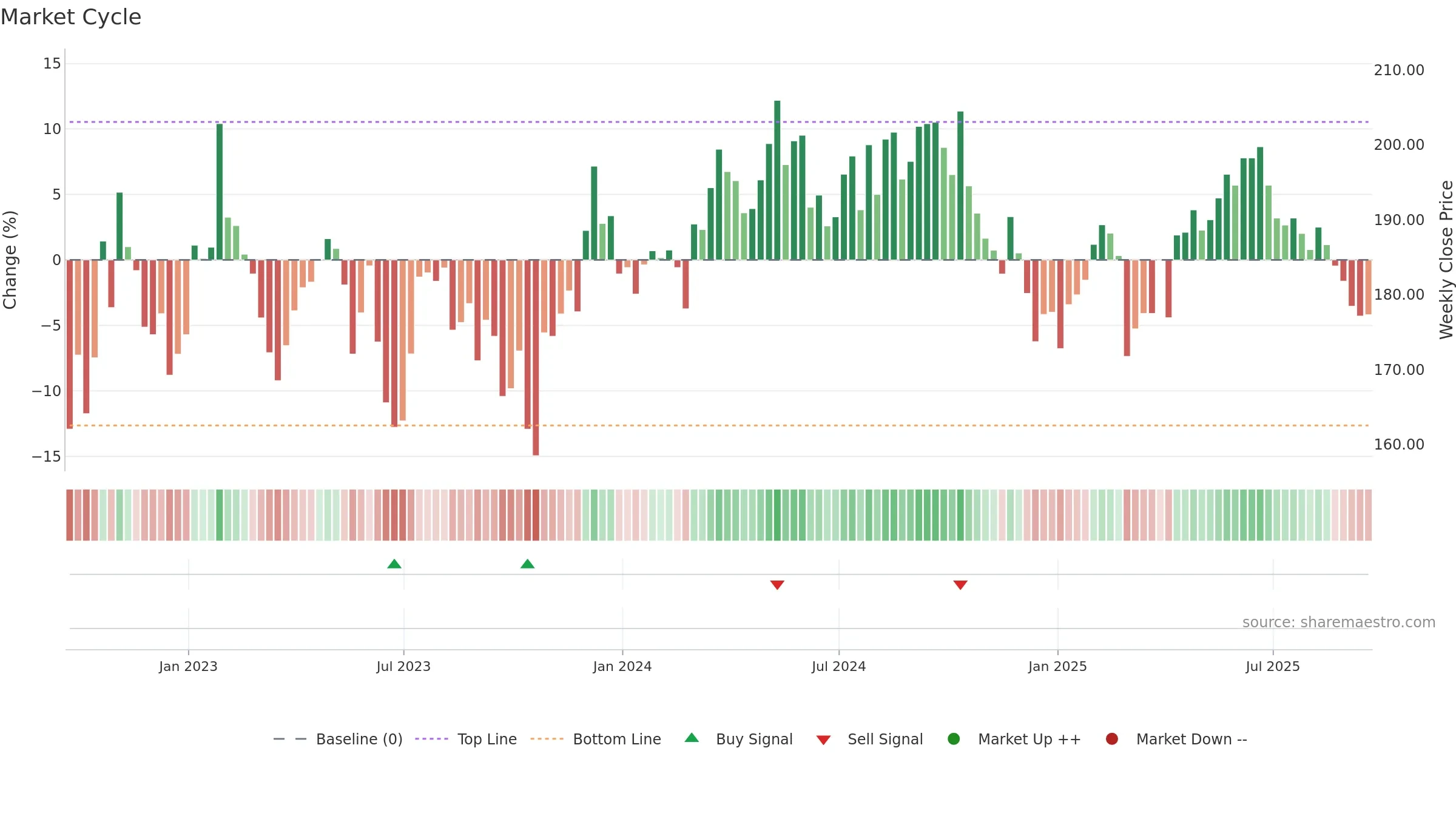Click the −15 tick on Change axis

coord(47,457)
